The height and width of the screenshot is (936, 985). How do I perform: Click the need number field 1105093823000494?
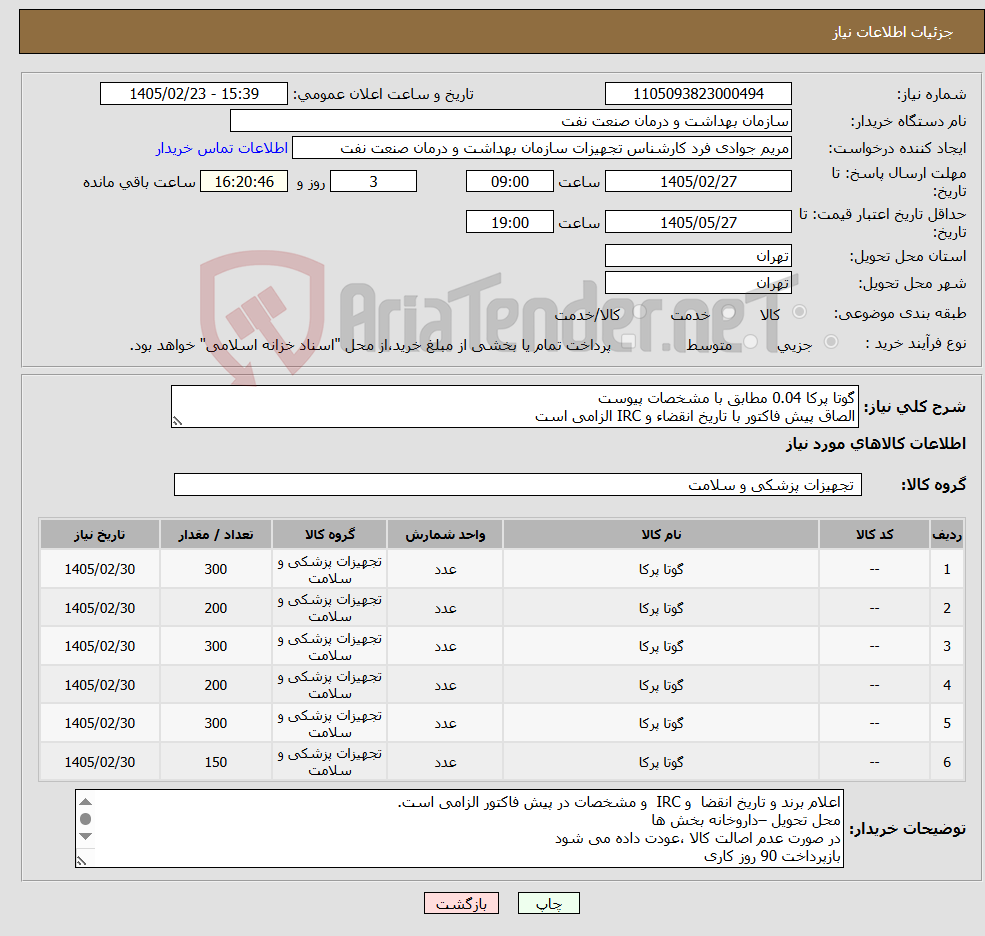pyautogui.click(x=698, y=94)
